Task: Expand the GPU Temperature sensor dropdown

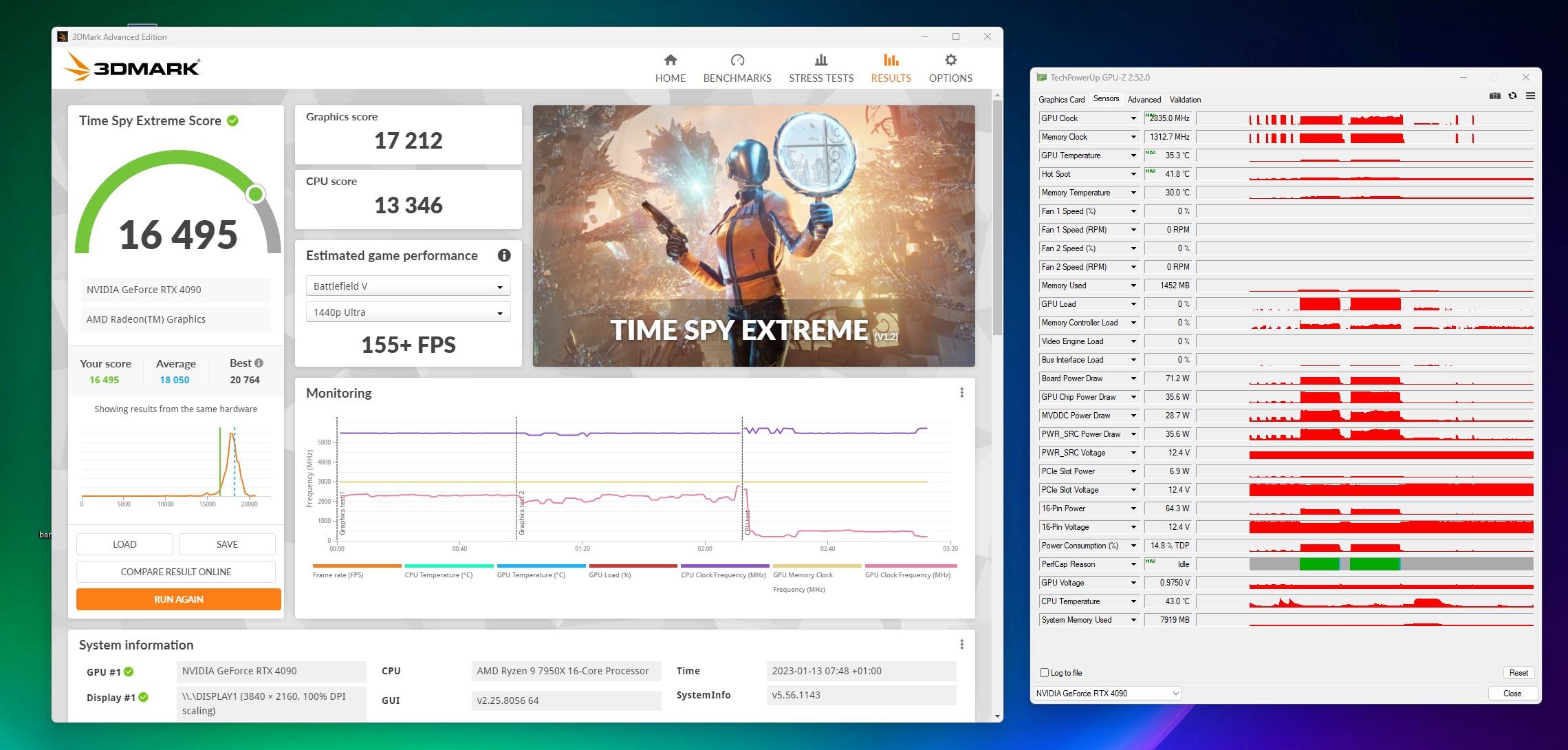Action: (x=1133, y=156)
